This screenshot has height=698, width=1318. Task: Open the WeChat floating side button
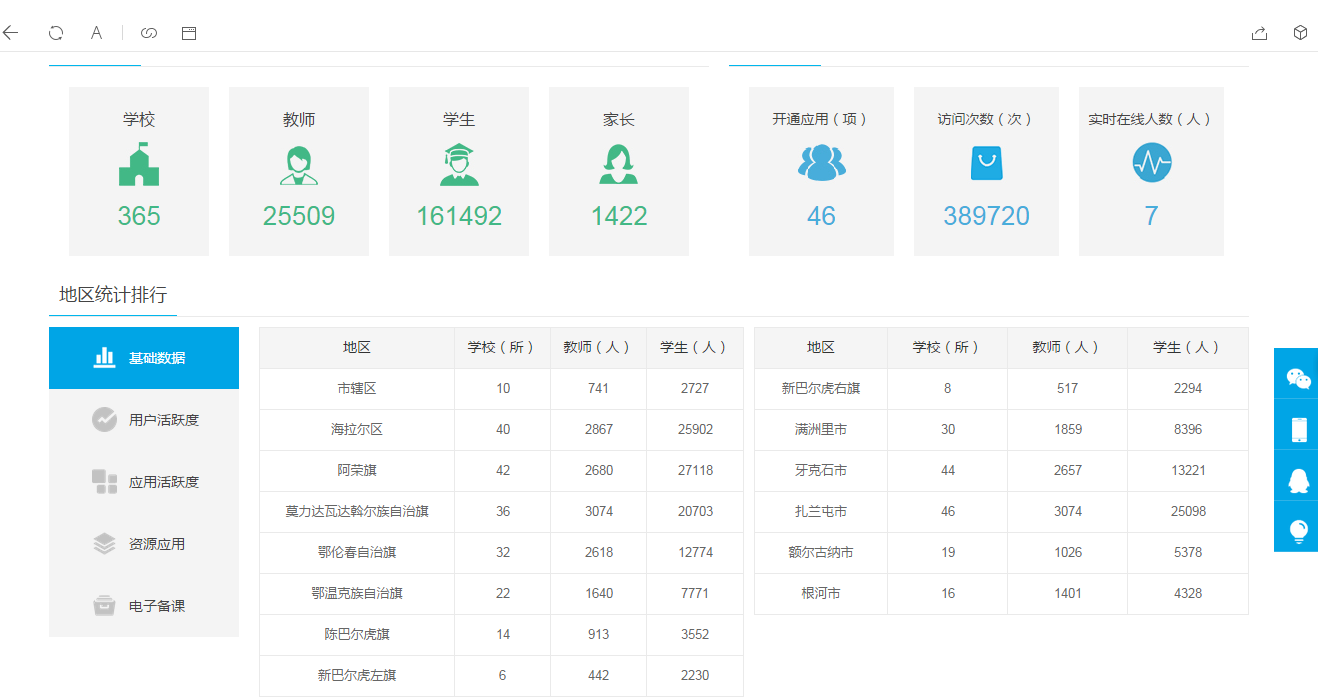(1298, 378)
